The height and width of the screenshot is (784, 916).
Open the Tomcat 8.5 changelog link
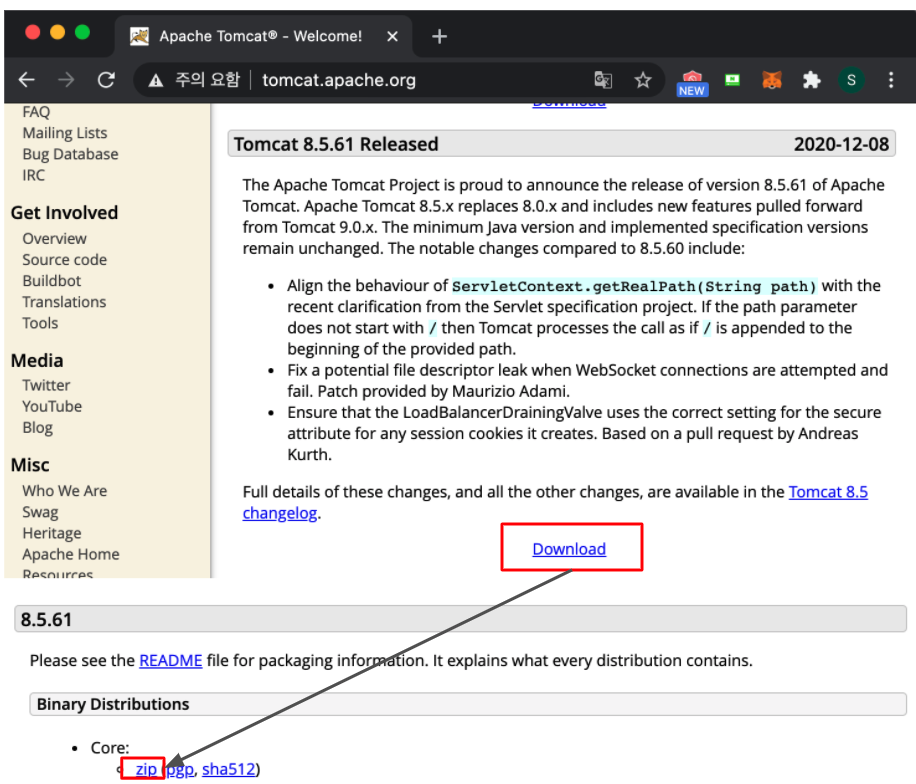tap(828, 492)
